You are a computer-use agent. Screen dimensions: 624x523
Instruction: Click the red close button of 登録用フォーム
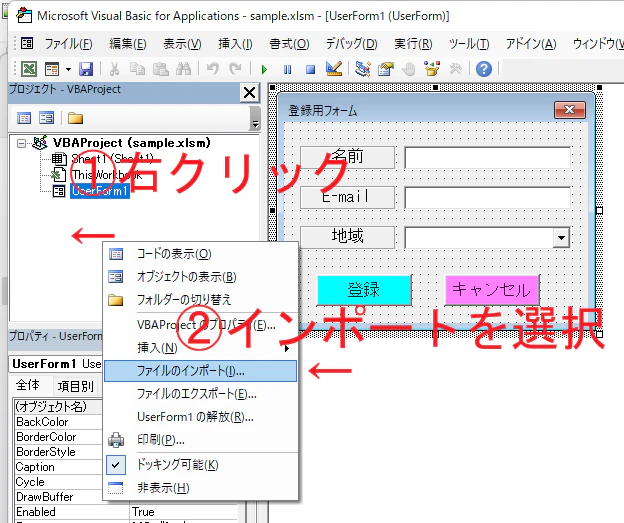(x=570, y=109)
